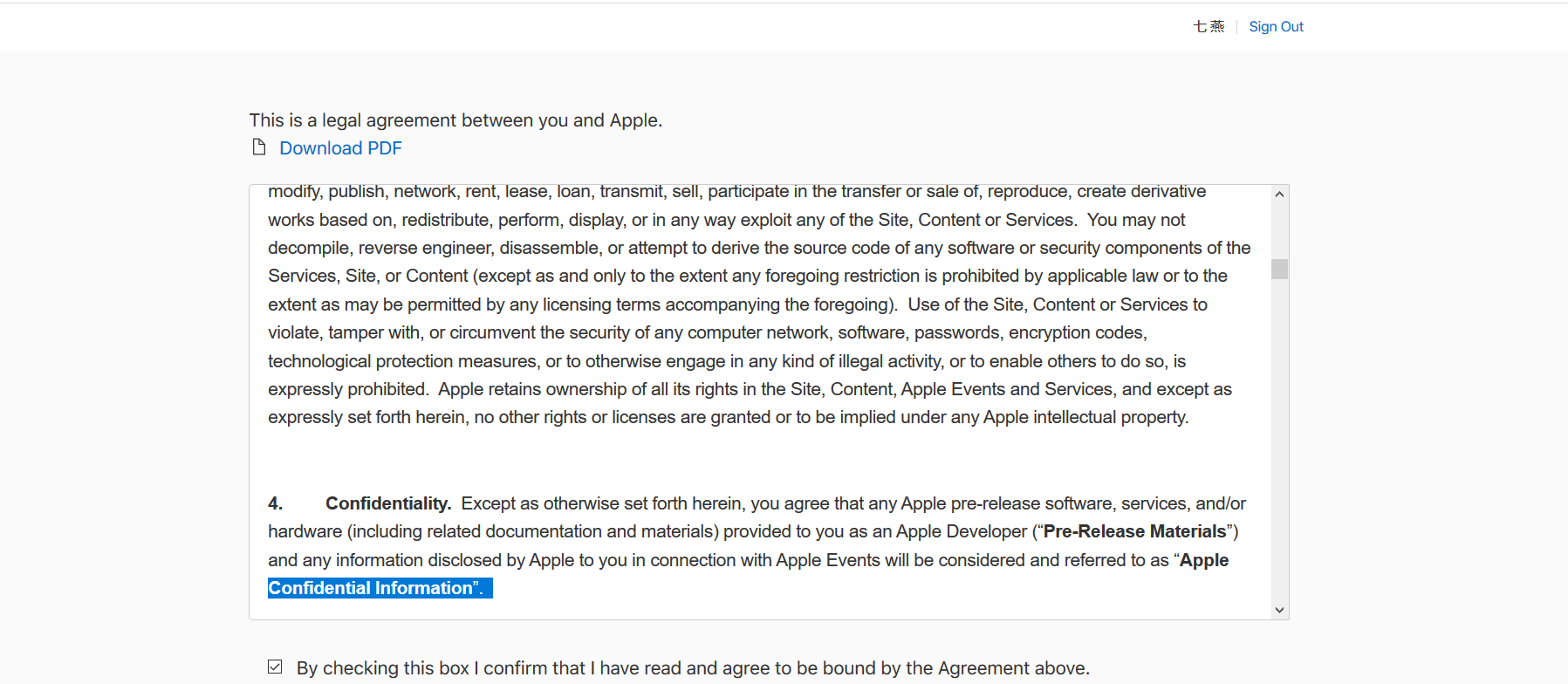Click the scrollbar down arrow
The height and width of the screenshot is (684, 1568).
pos(1279,610)
